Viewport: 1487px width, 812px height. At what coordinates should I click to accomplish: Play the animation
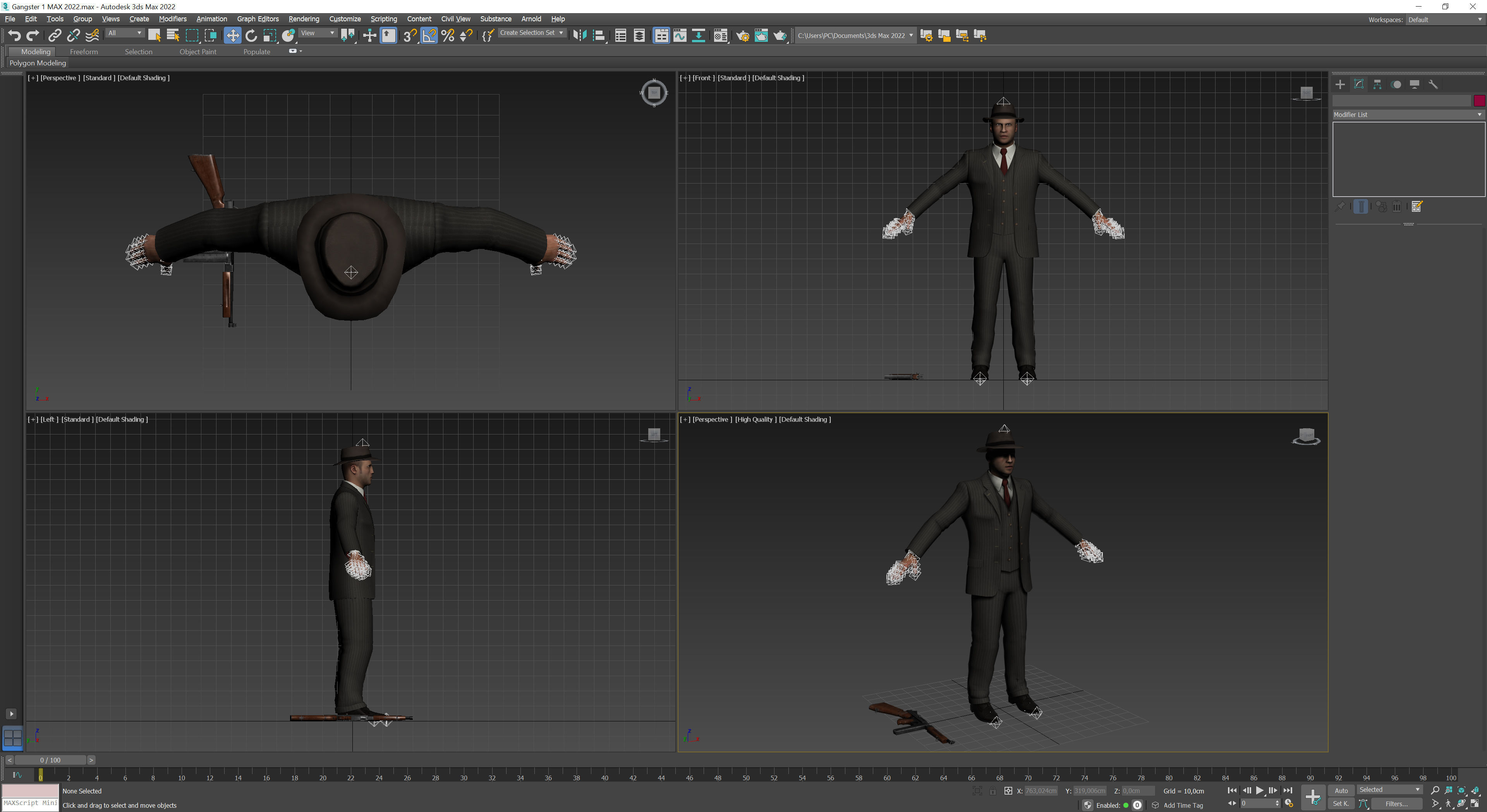(1260, 790)
